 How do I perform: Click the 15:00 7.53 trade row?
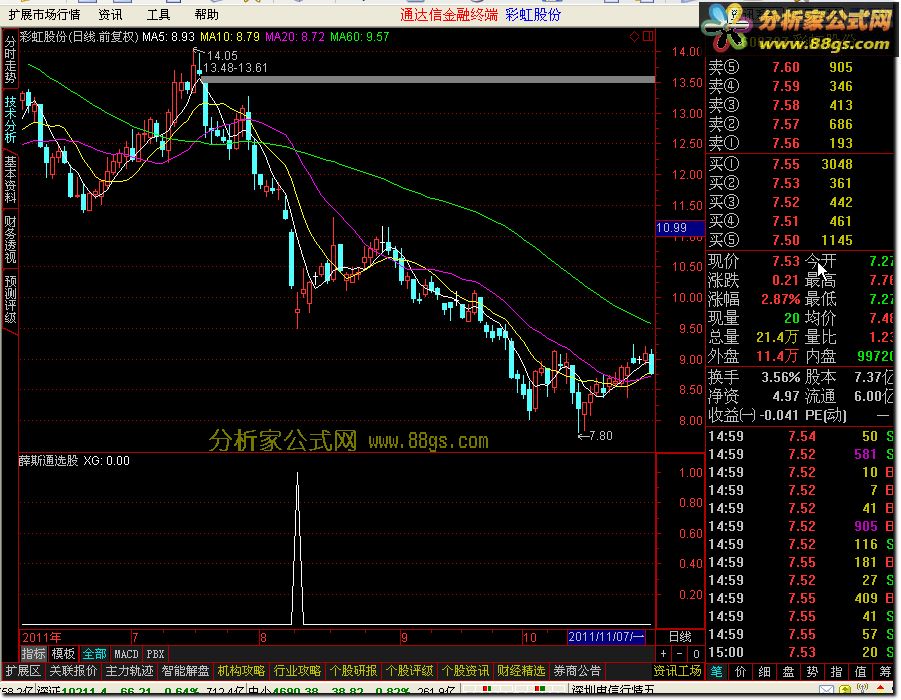pos(800,652)
